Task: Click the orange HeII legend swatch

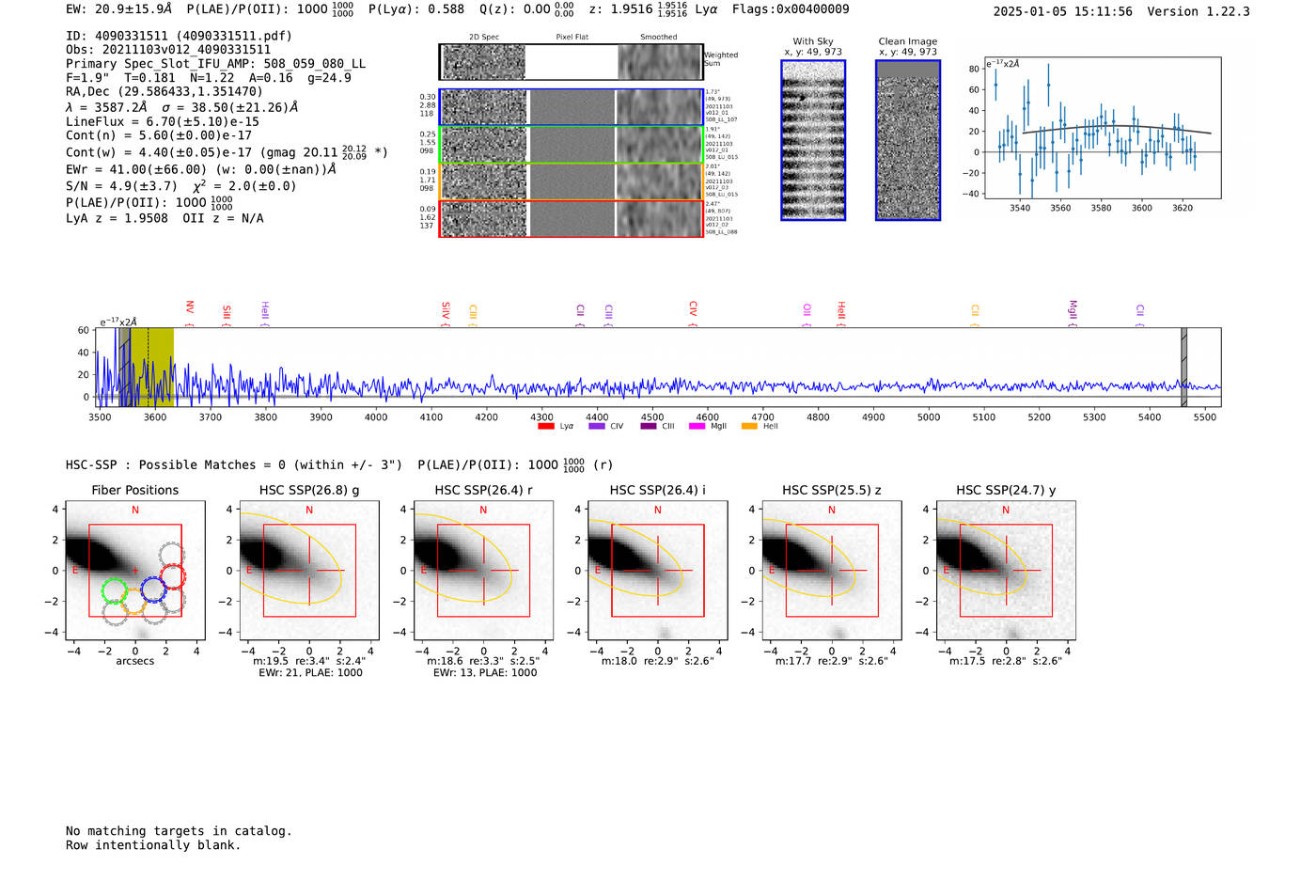Action: coord(749,426)
